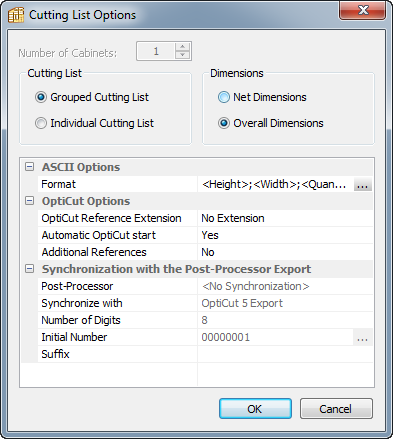Click the Suffix value field
393x439 pixels.
285,354
